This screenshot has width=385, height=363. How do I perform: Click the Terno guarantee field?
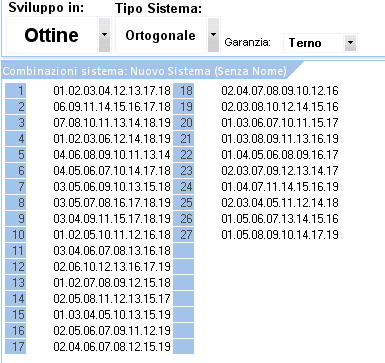pyautogui.click(x=314, y=43)
